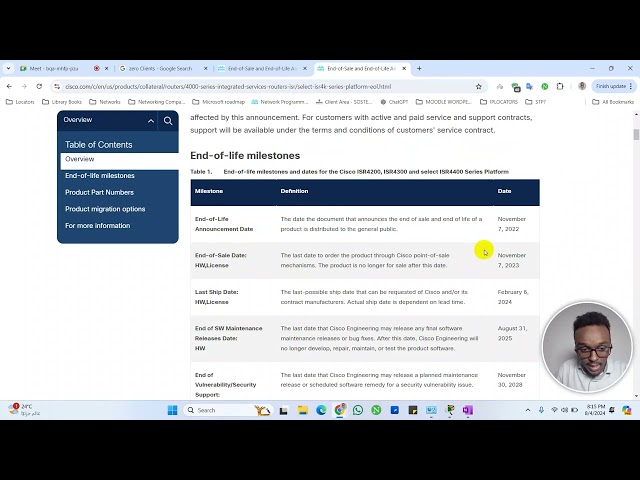This screenshot has height=480, width=640.
Task: Open the Chrome profile avatar
Action: (x=582, y=86)
